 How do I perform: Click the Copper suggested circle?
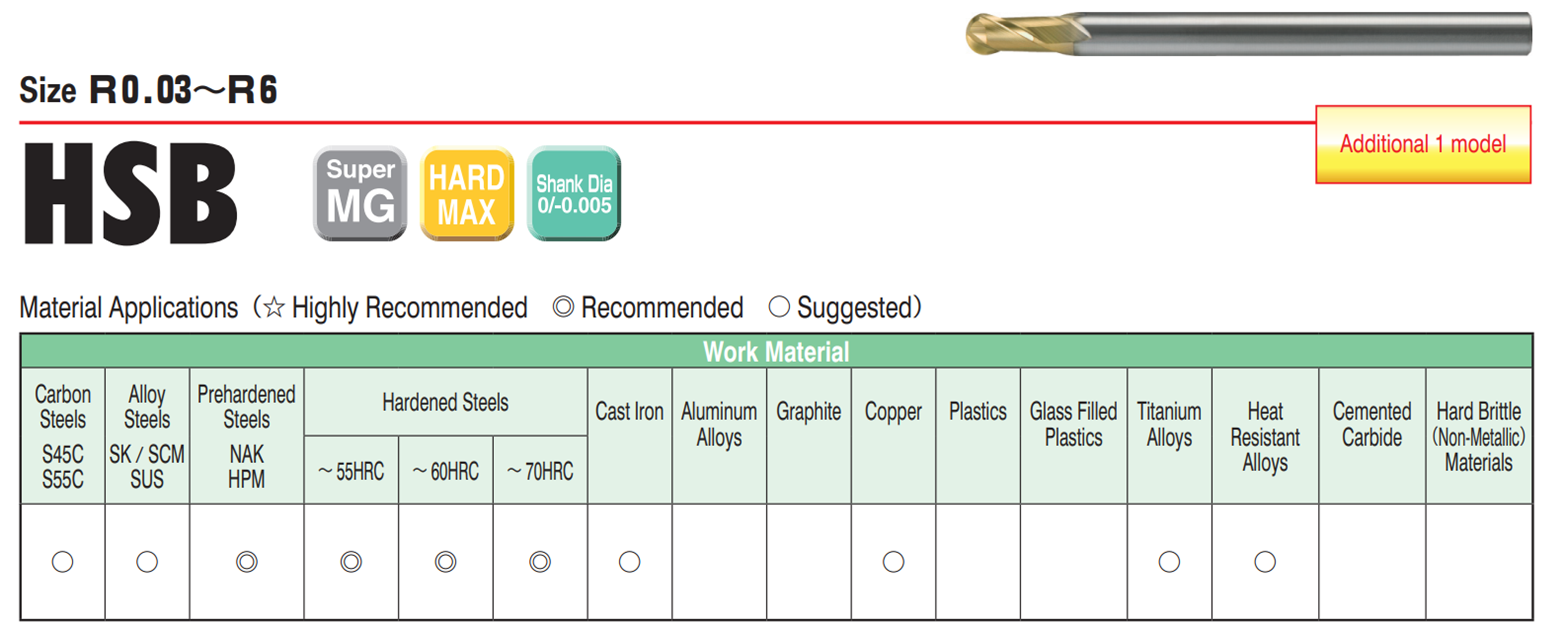[x=893, y=562]
